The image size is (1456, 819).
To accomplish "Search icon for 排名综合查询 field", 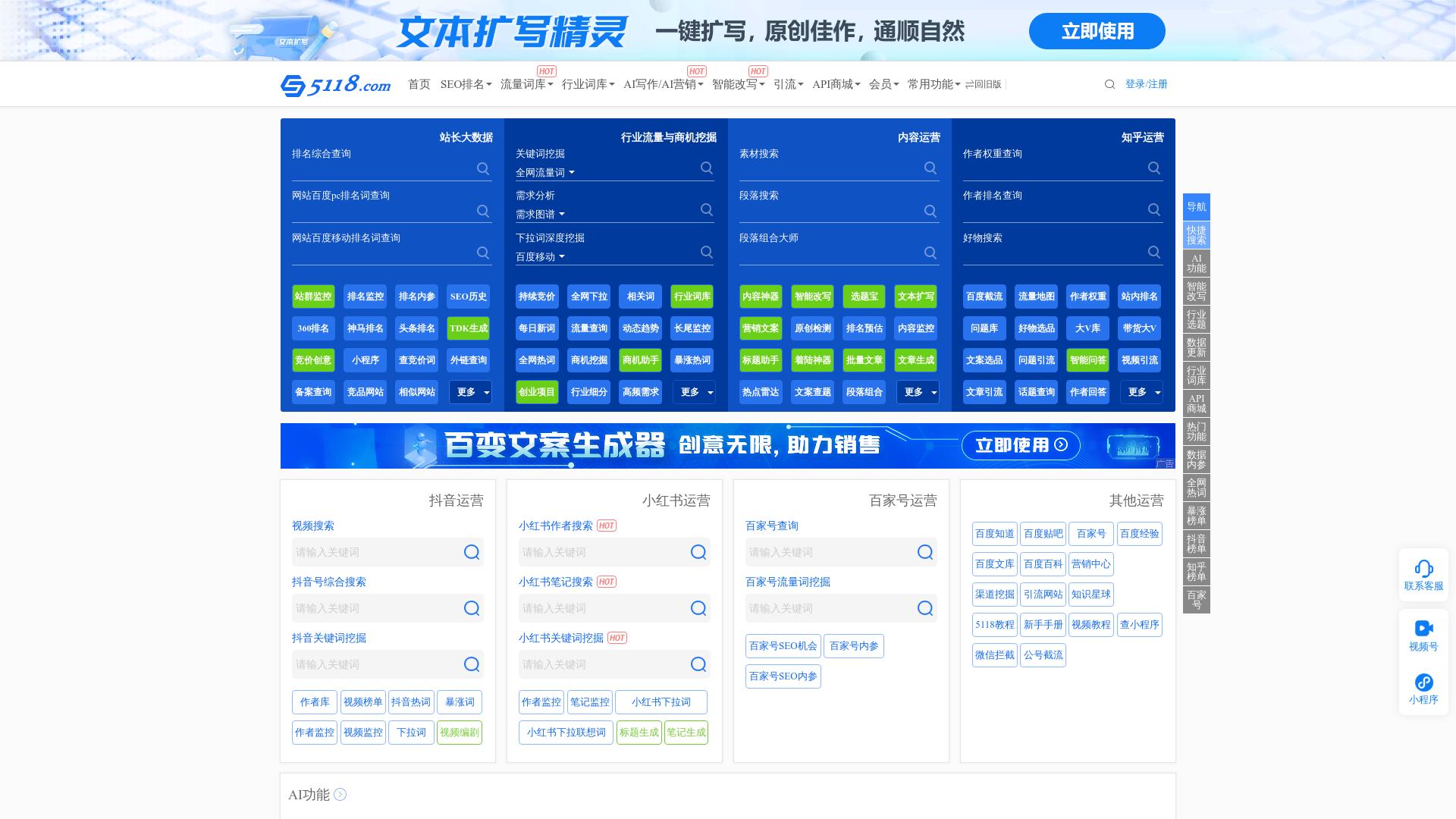I will tap(483, 168).
